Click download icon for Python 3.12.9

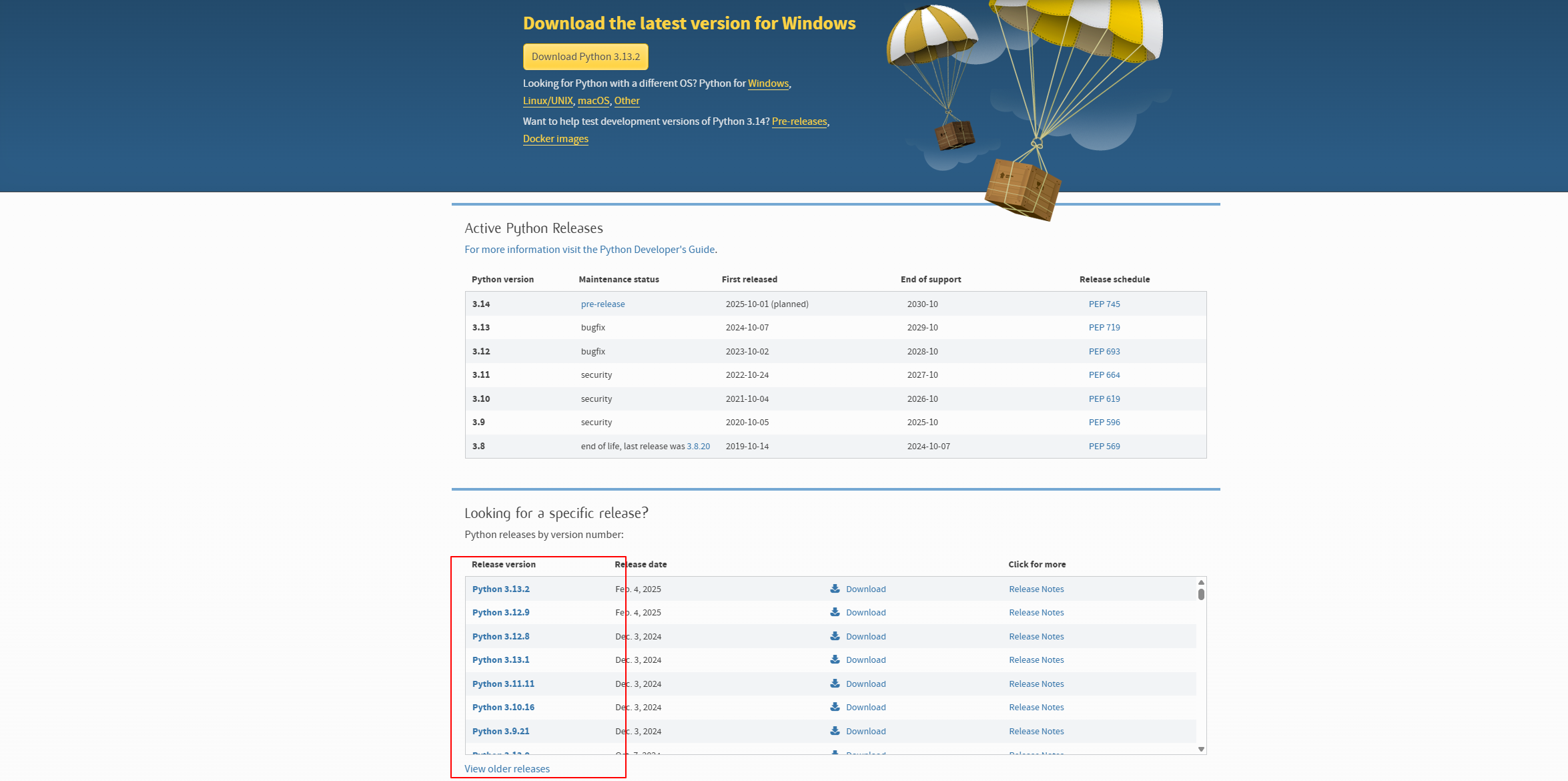835,612
